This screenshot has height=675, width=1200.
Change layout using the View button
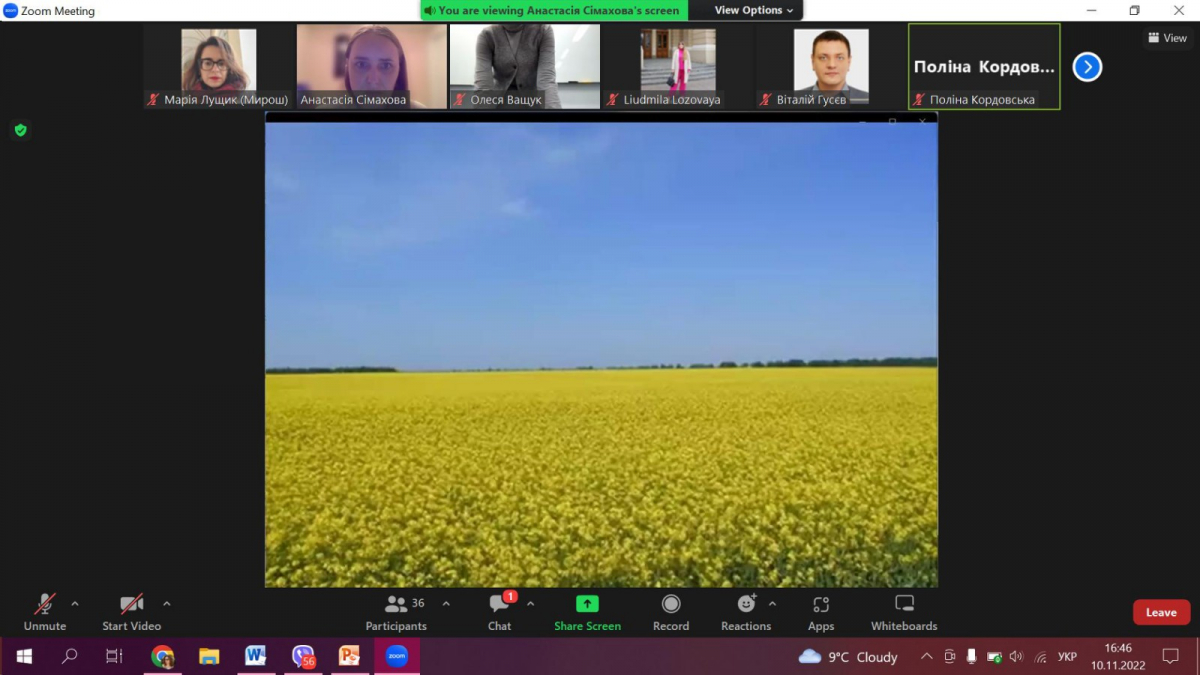coord(1167,38)
